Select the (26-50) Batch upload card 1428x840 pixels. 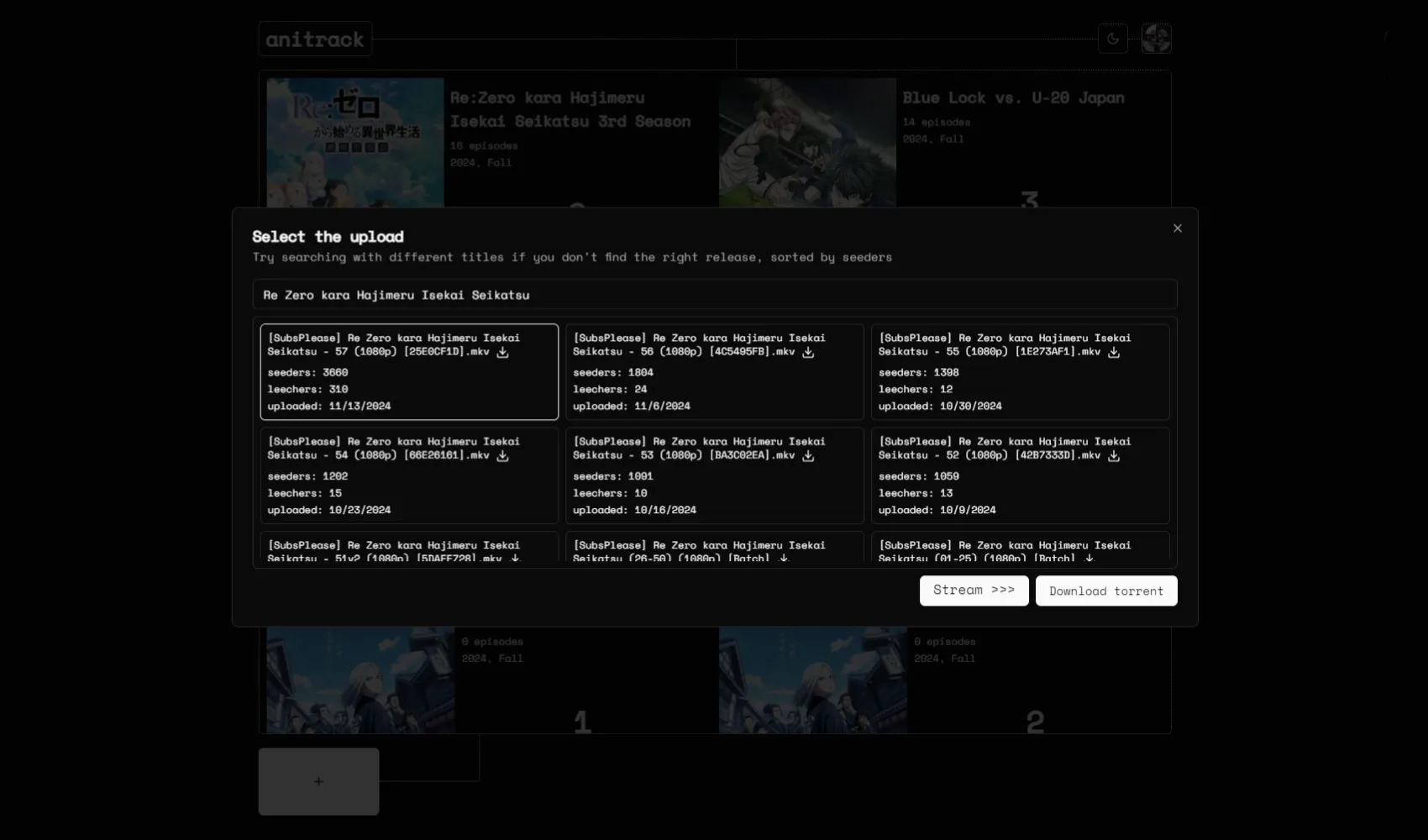point(715,547)
